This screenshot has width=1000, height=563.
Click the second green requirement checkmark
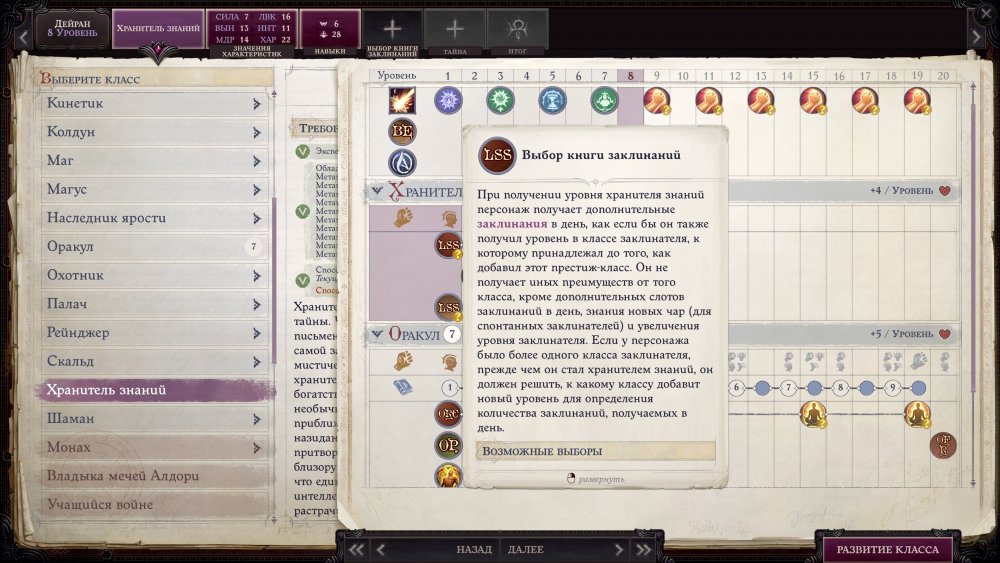(302, 211)
